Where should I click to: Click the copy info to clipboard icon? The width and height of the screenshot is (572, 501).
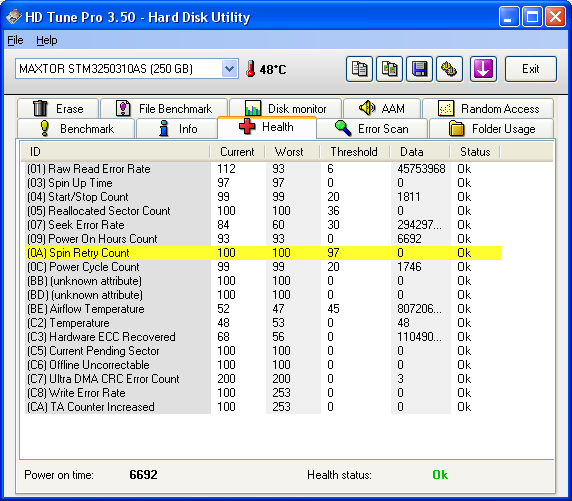(x=359, y=69)
